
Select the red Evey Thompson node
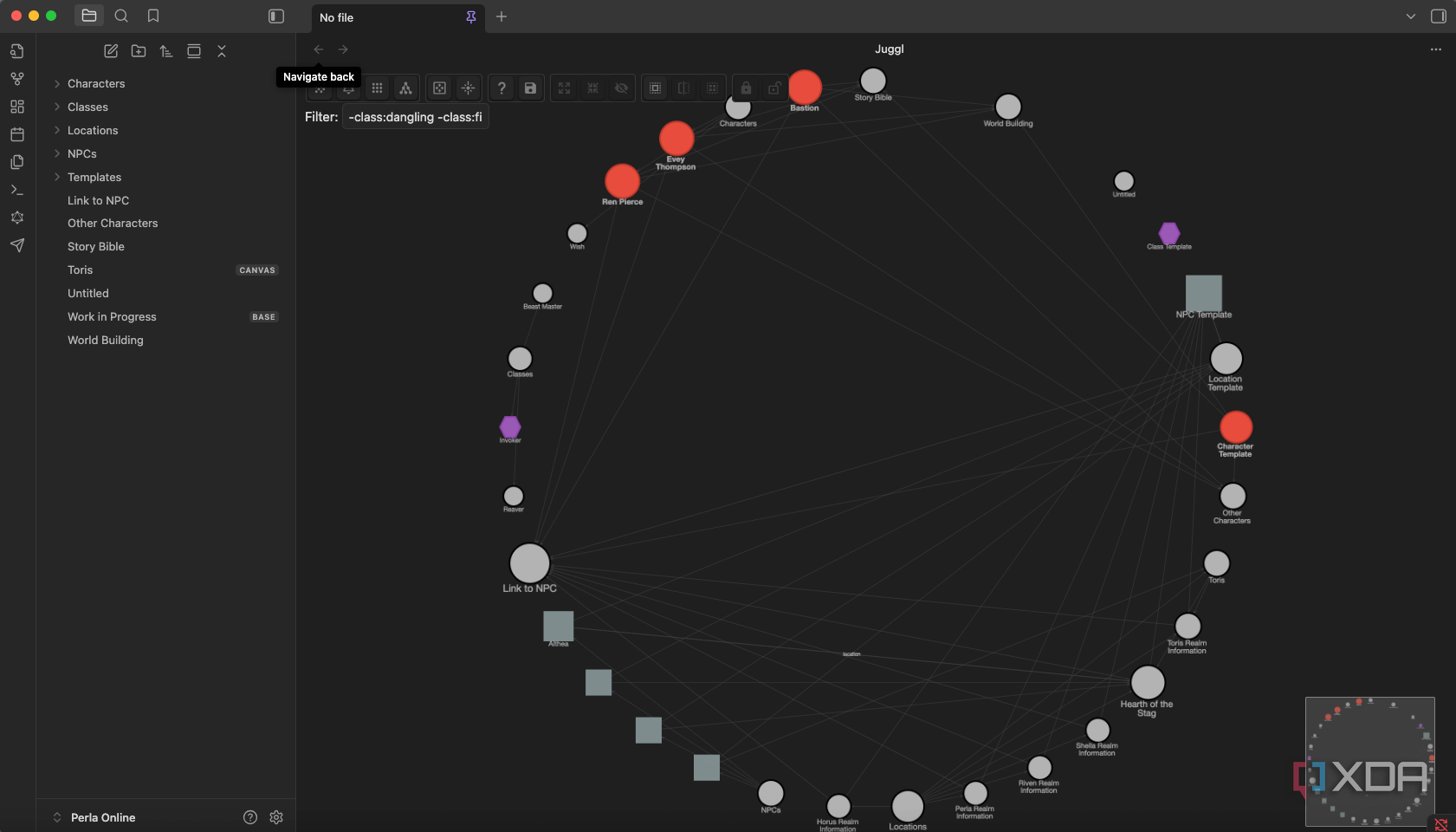[676, 139]
